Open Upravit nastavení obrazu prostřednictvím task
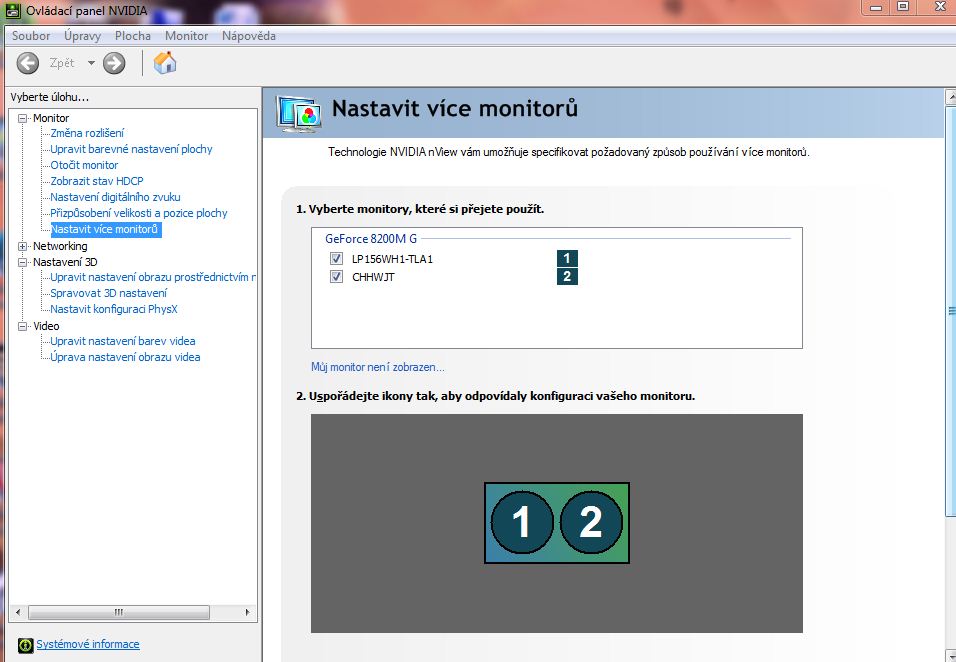 [x=153, y=277]
